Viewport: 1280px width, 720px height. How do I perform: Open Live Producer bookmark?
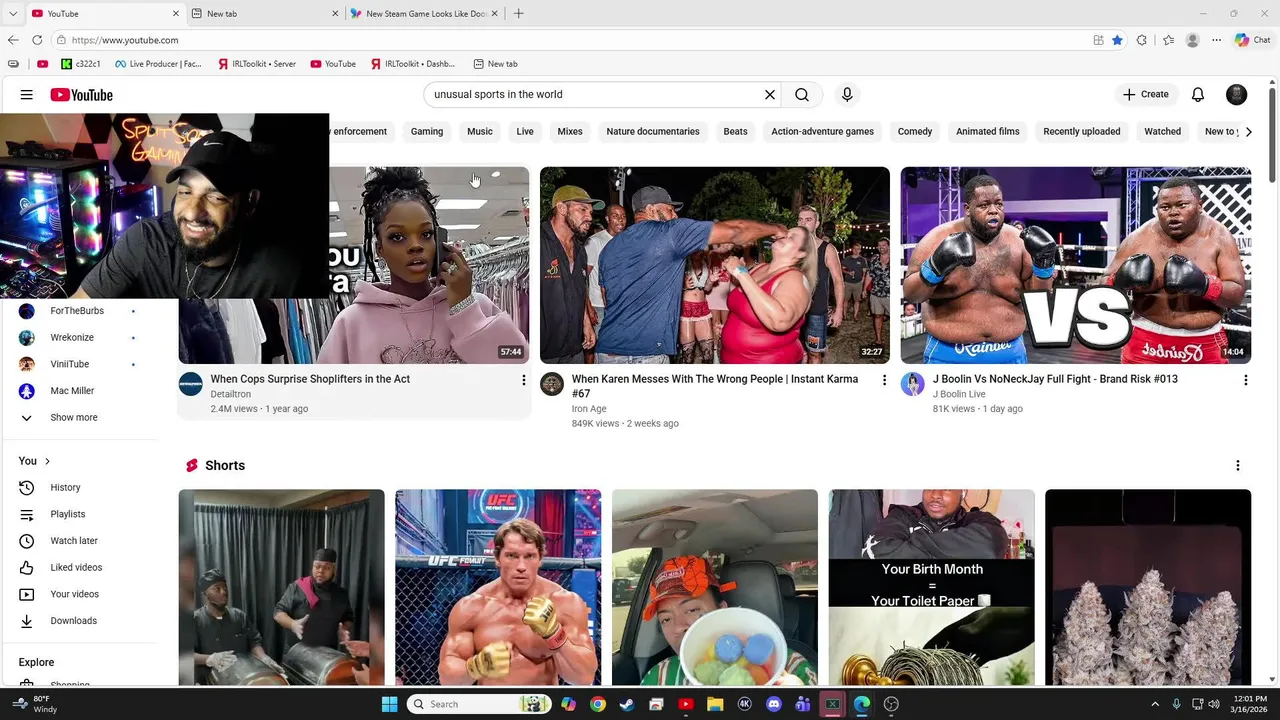(x=158, y=64)
